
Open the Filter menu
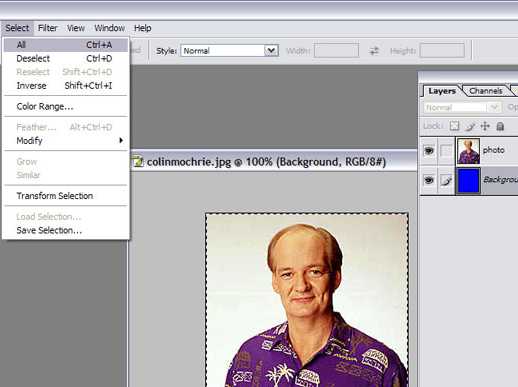(x=48, y=28)
